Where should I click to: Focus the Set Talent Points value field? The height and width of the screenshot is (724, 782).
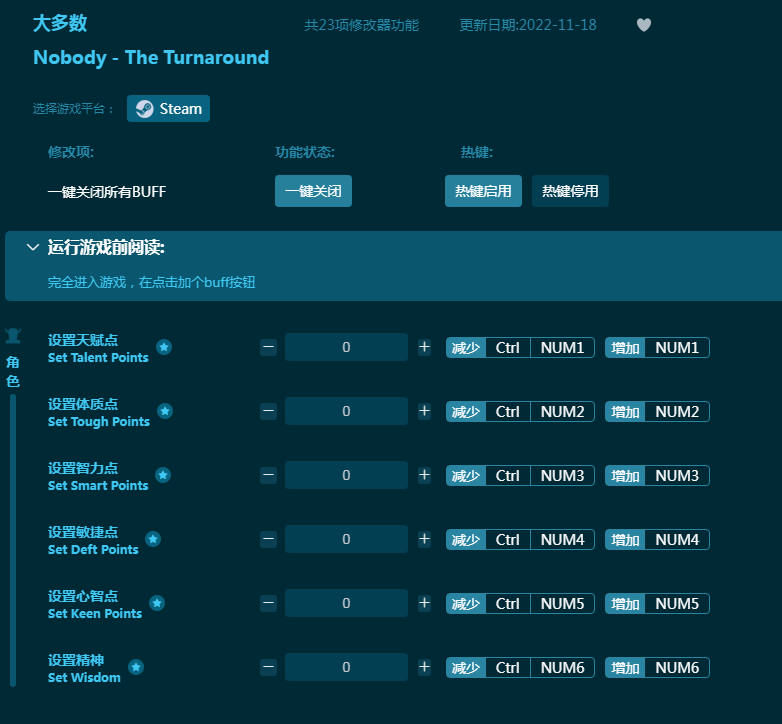[346, 347]
